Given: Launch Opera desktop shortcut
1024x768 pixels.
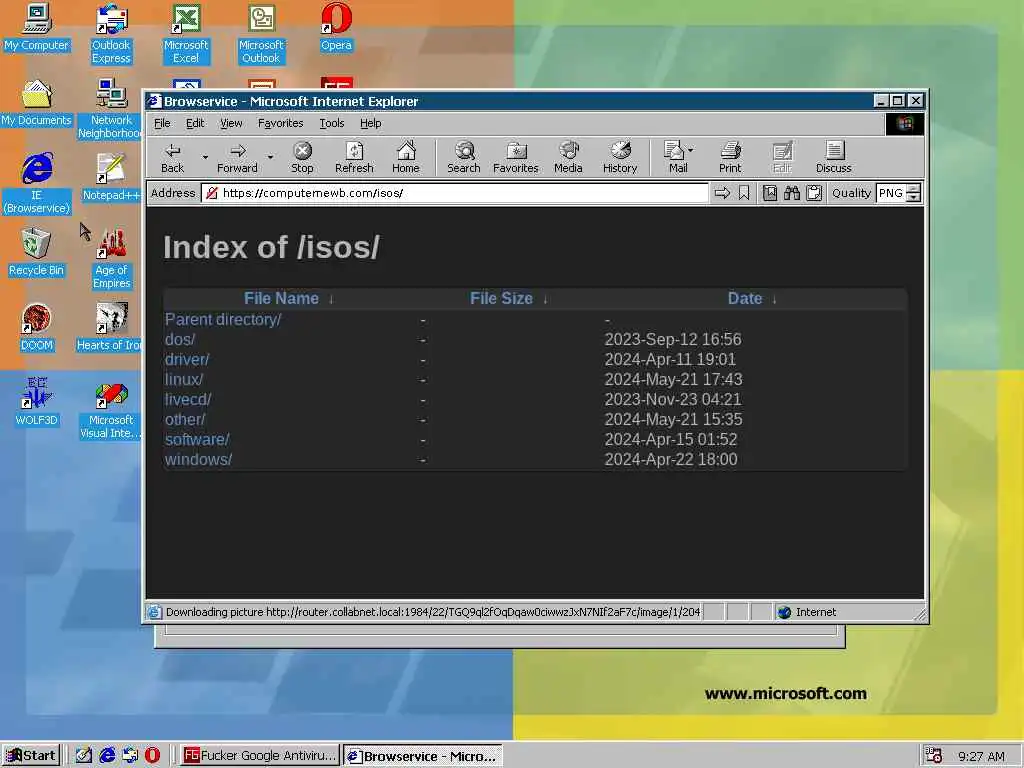Looking at the screenshot, I should [336, 27].
